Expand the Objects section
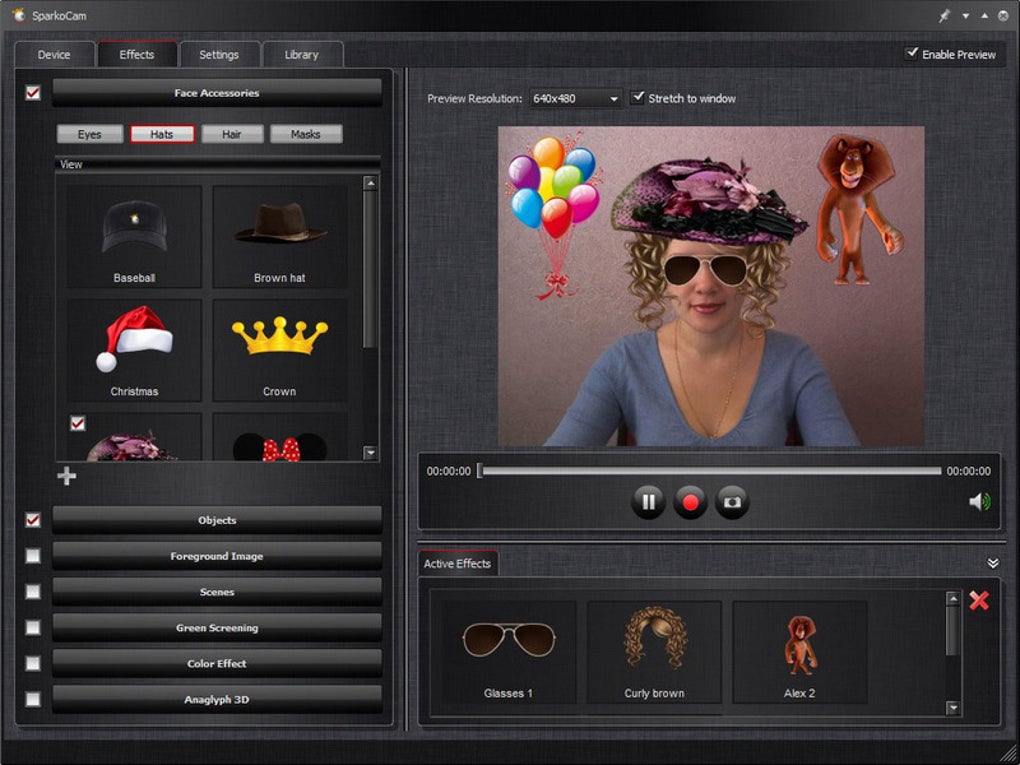The image size is (1020, 765). coord(217,520)
